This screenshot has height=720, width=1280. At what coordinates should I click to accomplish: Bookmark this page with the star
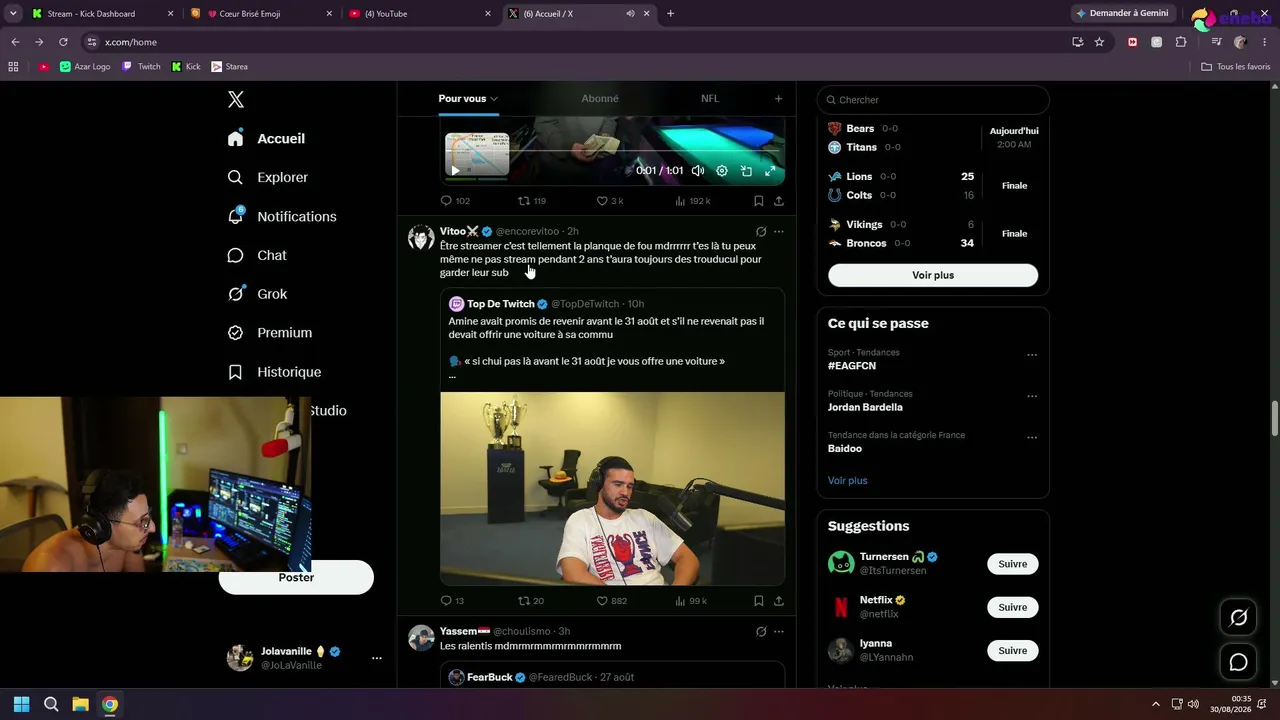(x=1099, y=42)
